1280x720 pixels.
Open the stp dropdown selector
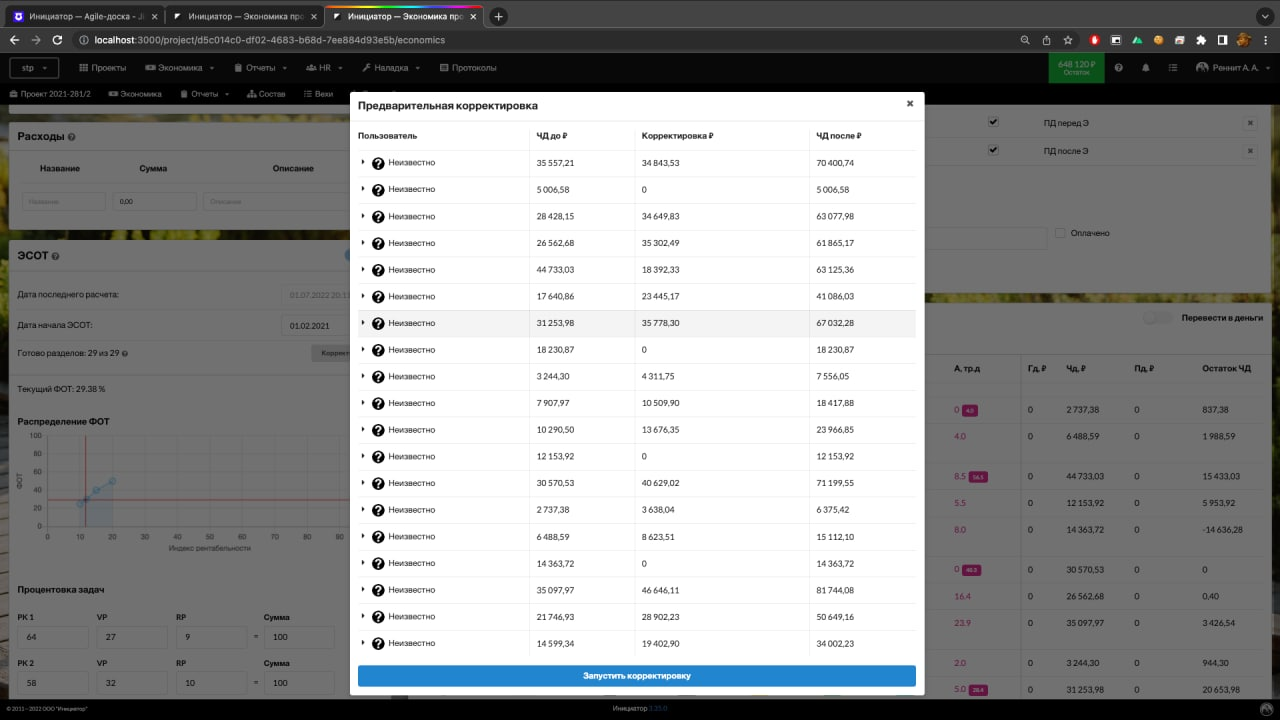click(34, 68)
